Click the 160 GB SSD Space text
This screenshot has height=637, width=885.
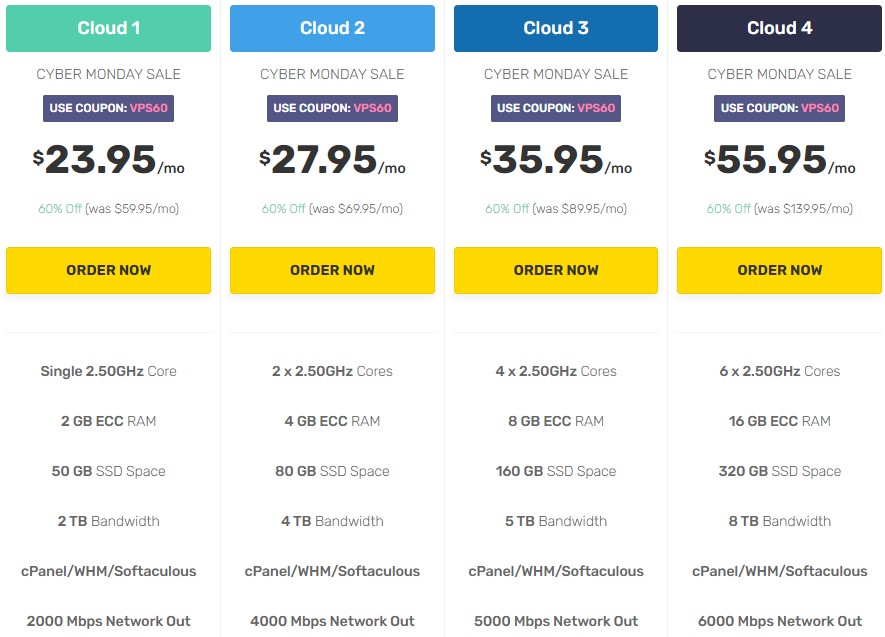556,471
